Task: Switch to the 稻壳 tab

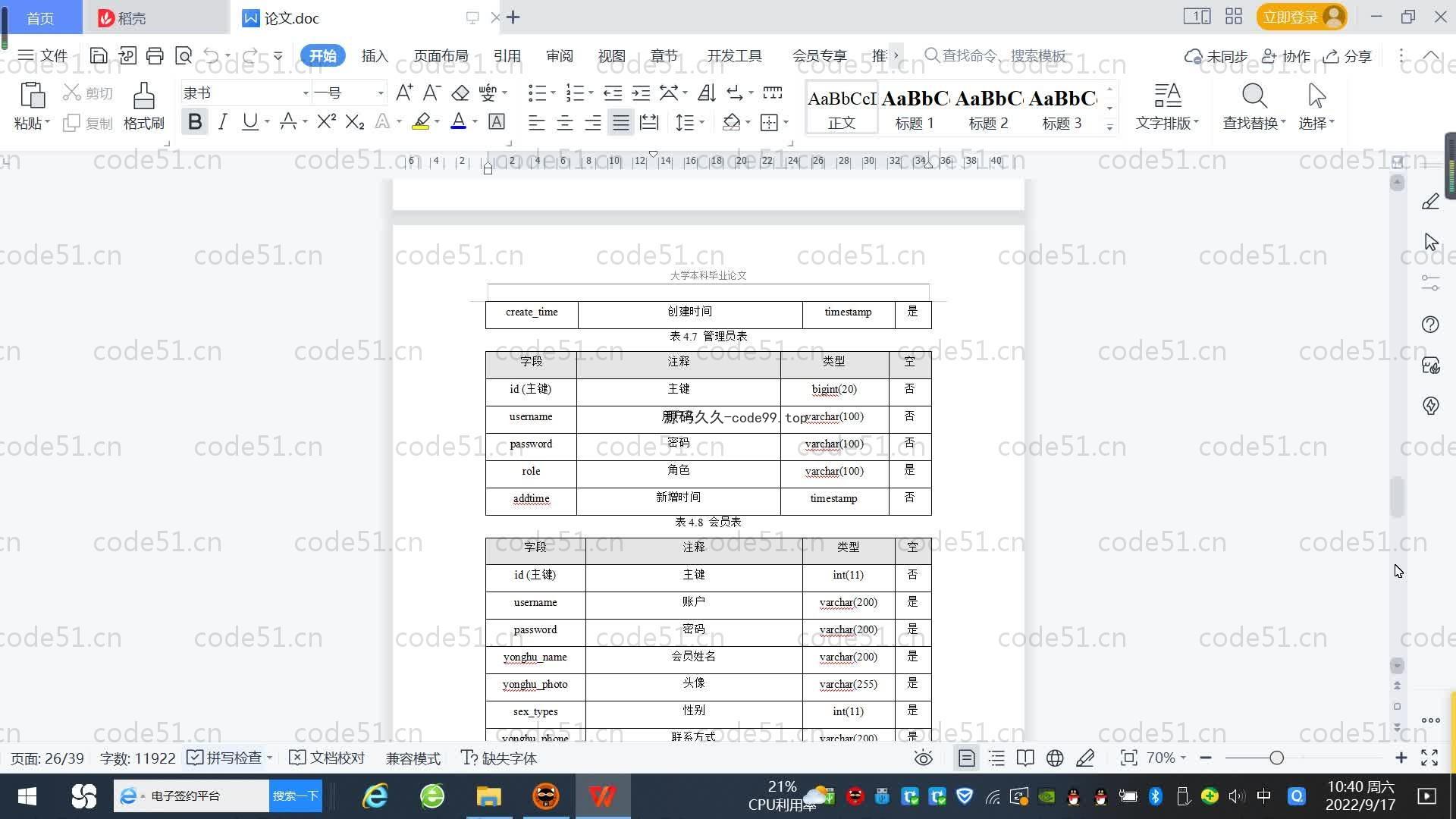Action: (155, 17)
